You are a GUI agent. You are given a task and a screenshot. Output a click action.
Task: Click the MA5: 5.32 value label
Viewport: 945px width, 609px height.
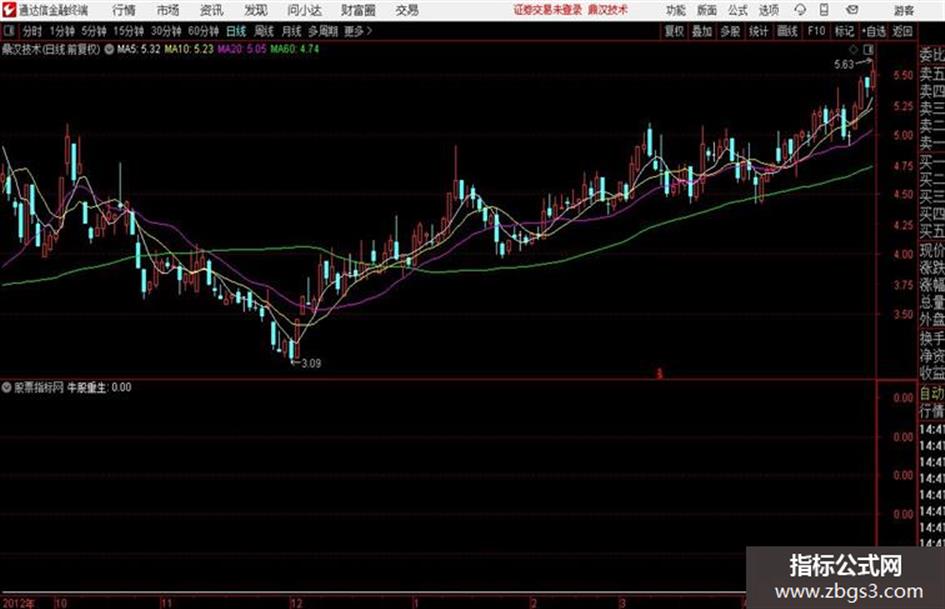pyautogui.click(x=139, y=49)
